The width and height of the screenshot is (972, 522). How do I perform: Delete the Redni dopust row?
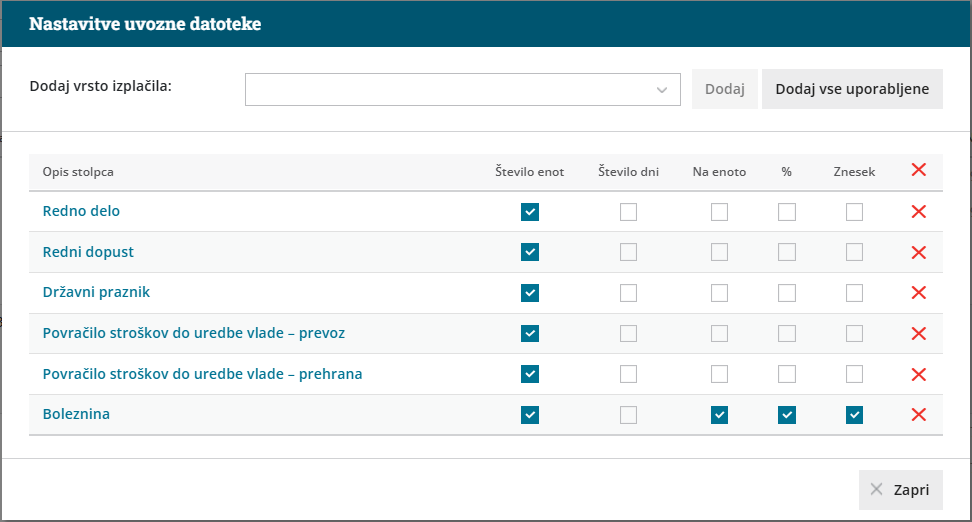click(x=919, y=252)
